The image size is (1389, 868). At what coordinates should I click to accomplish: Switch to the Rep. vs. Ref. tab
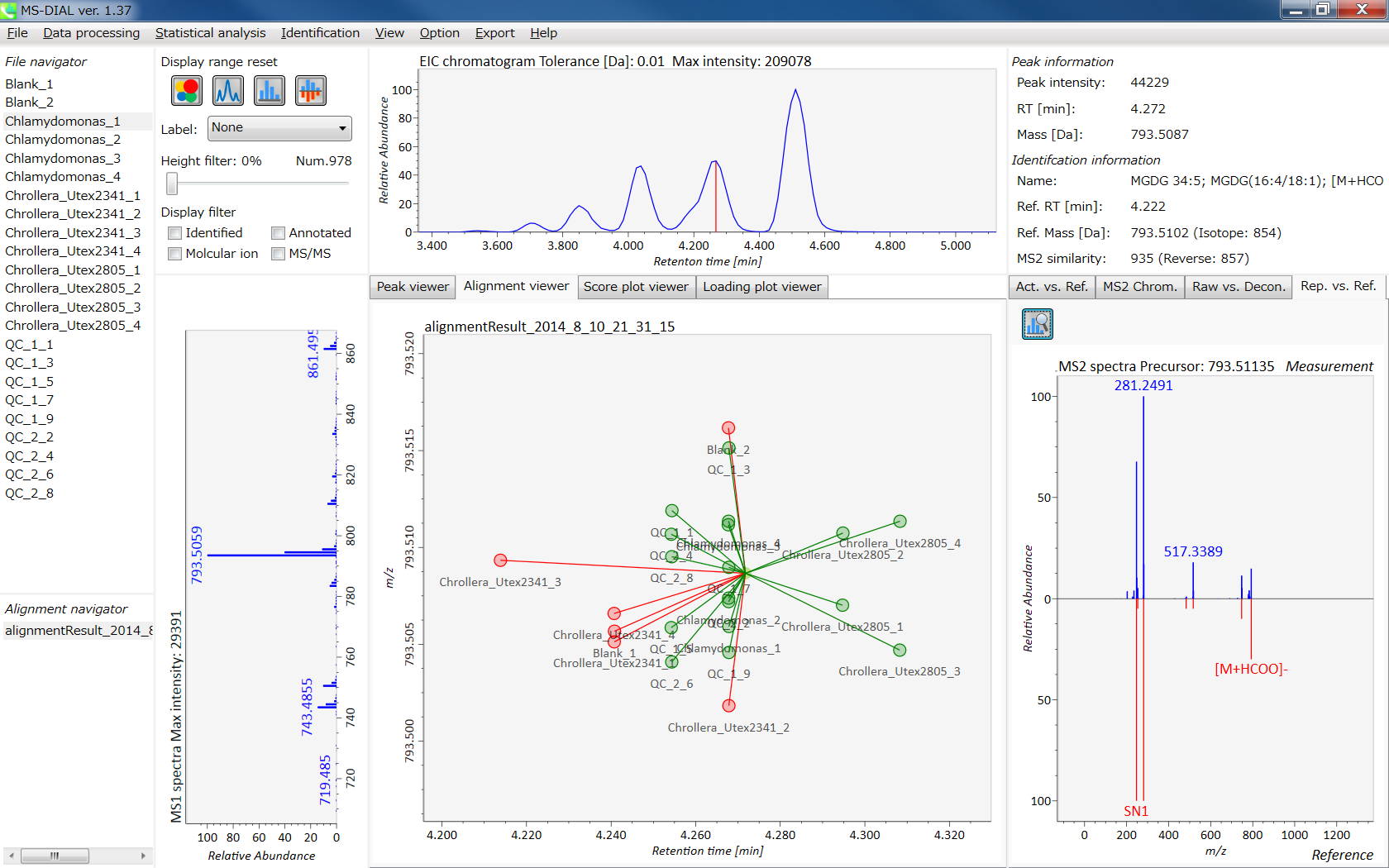(x=1338, y=286)
